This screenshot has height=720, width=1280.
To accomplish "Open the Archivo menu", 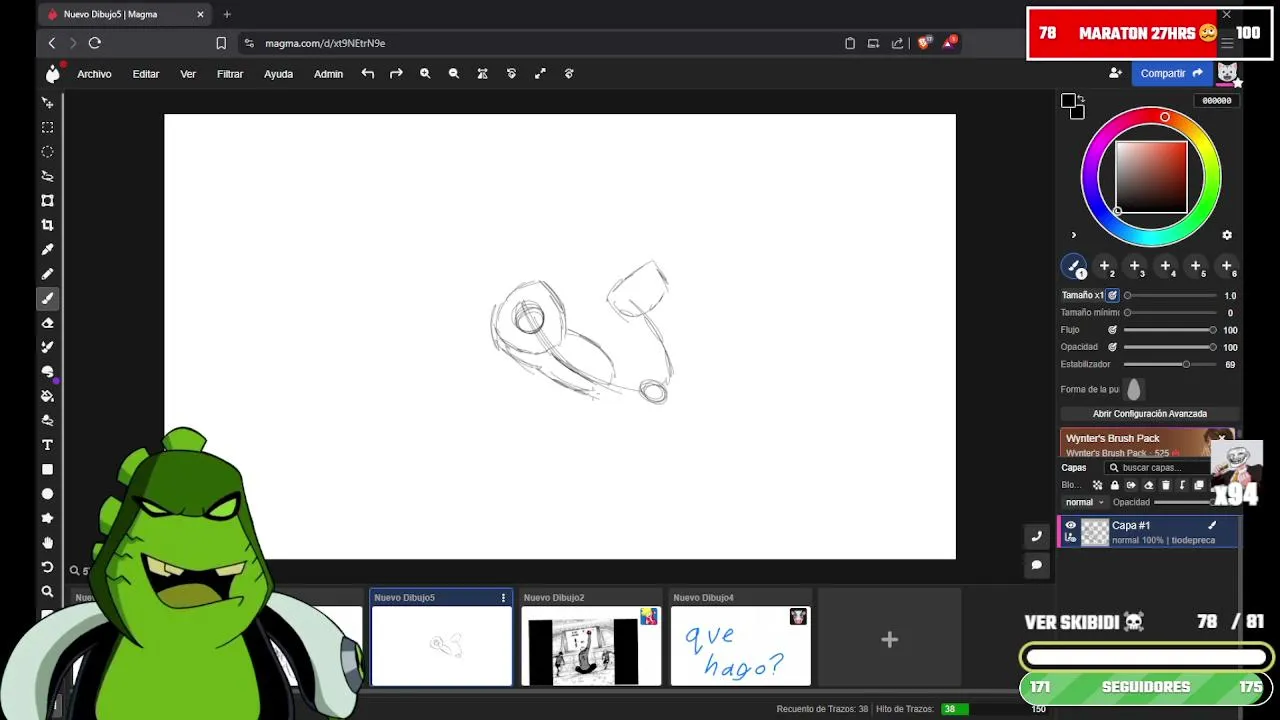I will click(x=94, y=74).
